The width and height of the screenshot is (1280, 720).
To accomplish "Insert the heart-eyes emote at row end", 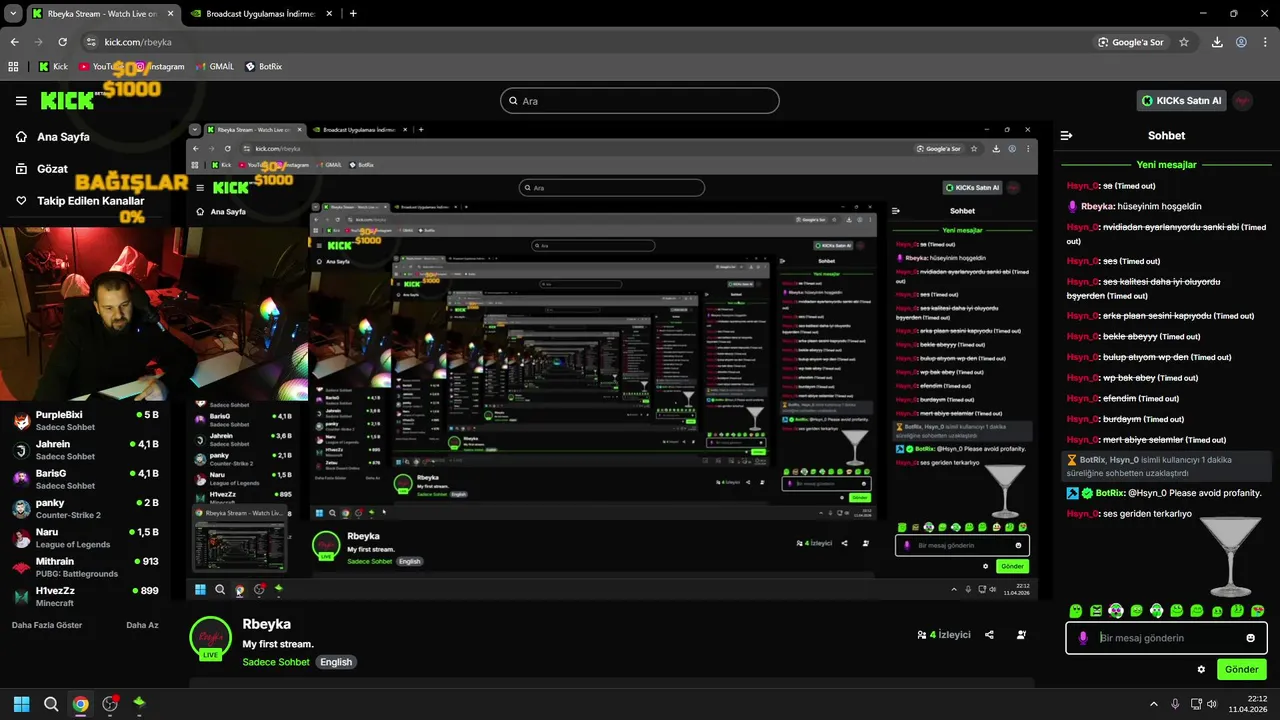I will (1258, 611).
